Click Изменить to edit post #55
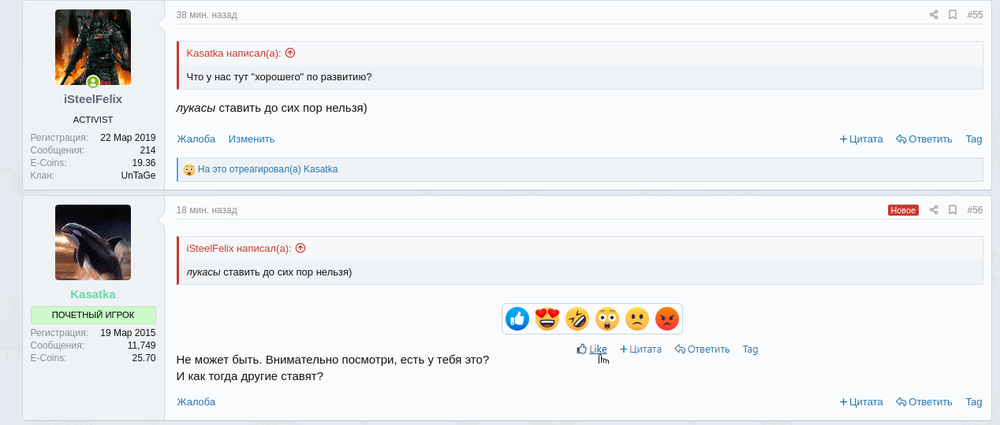The width and height of the screenshot is (1000, 425). pos(251,139)
